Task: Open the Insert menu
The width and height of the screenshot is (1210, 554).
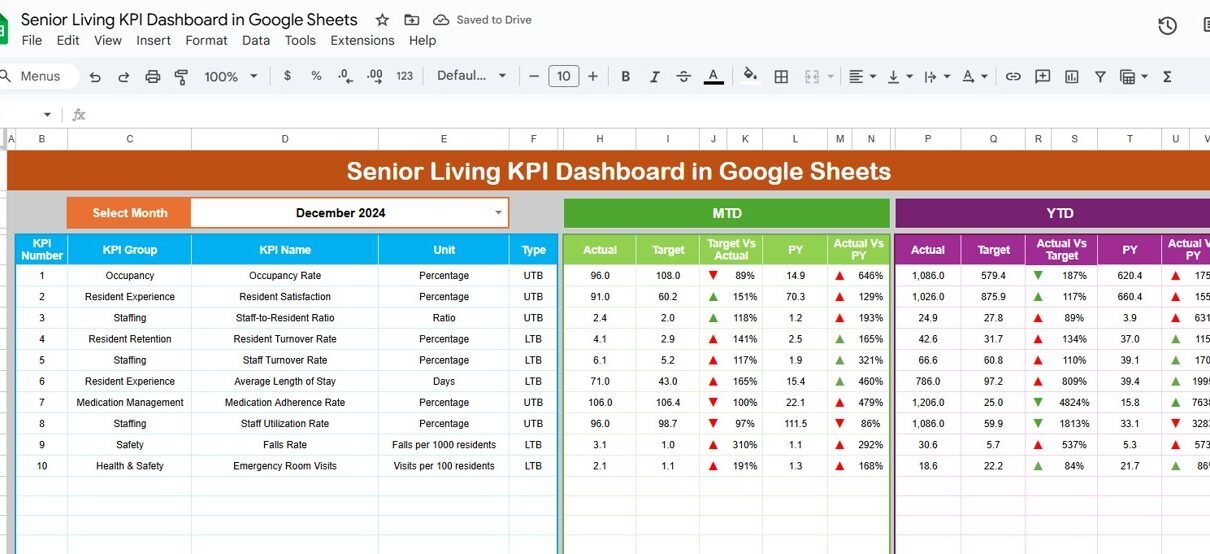Action: 153,41
